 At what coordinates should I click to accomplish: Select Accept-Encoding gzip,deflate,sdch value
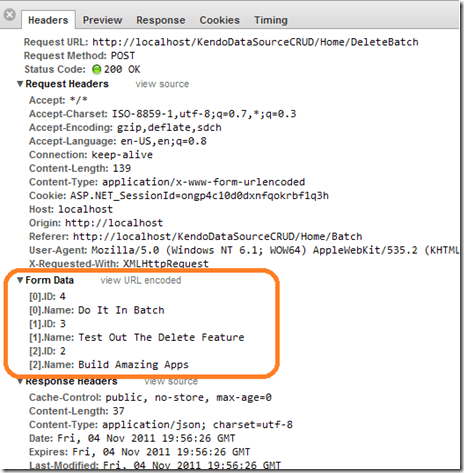pyautogui.click(x=169, y=127)
